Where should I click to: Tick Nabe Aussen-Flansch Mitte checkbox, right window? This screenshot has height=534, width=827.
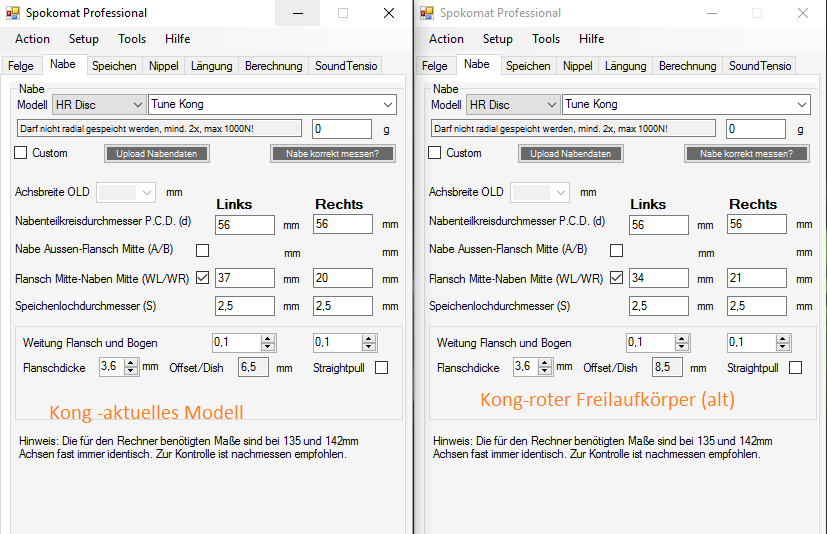coord(617,250)
